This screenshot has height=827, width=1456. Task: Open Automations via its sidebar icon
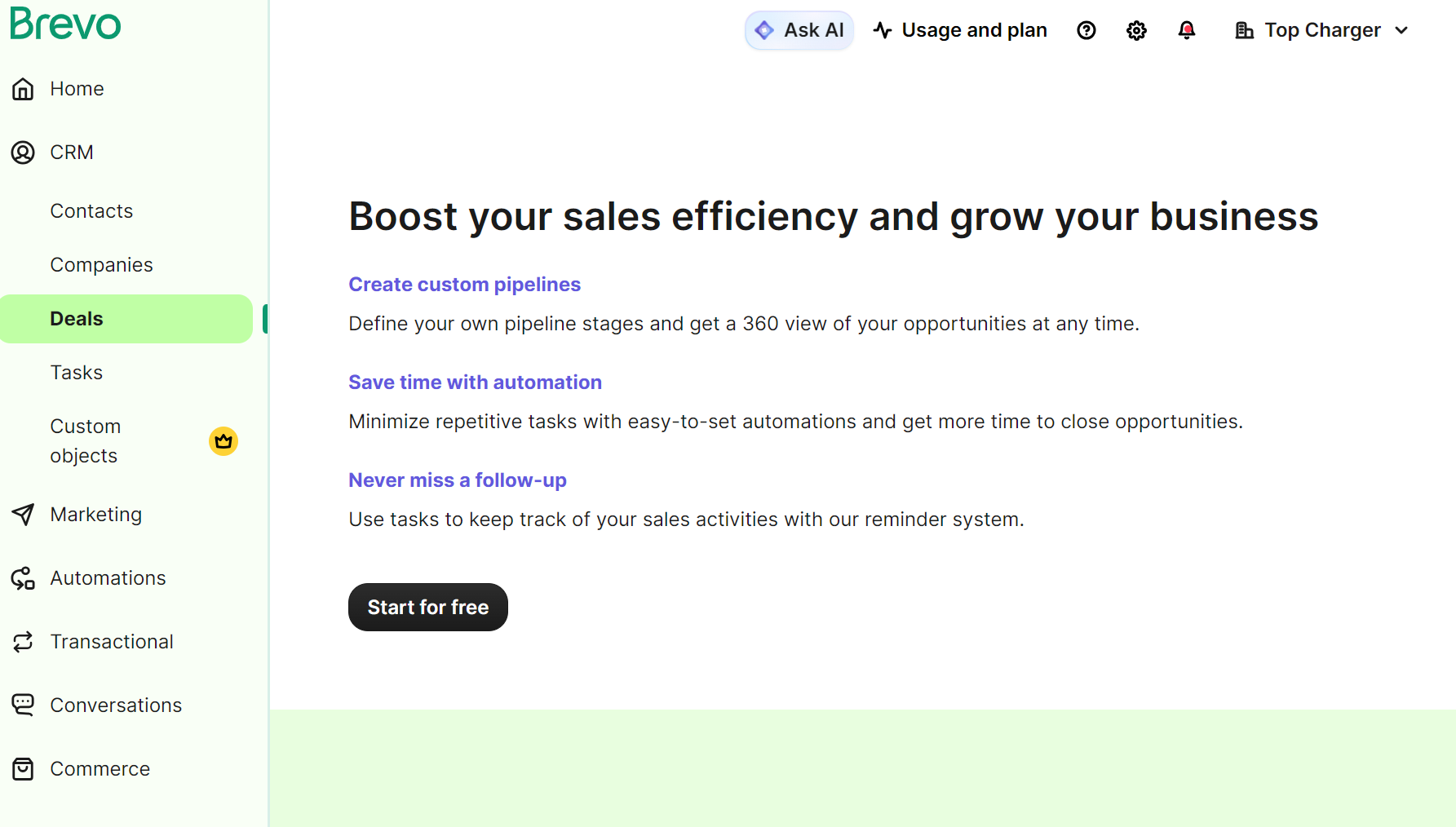pyautogui.click(x=22, y=577)
